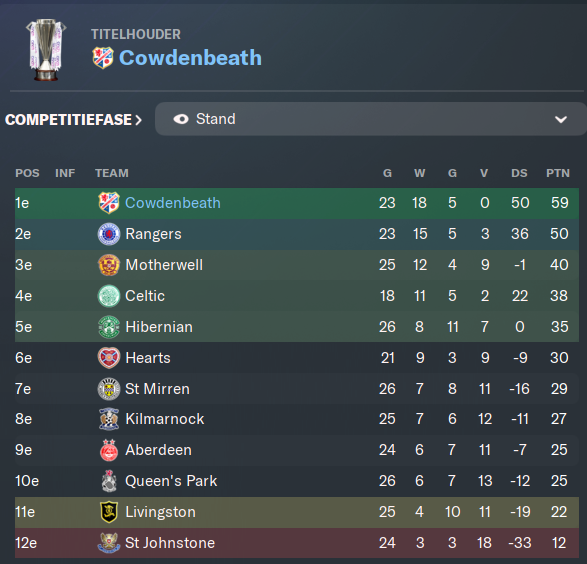Open the St Mirren team link
The width and height of the screenshot is (587, 564).
click(x=157, y=389)
